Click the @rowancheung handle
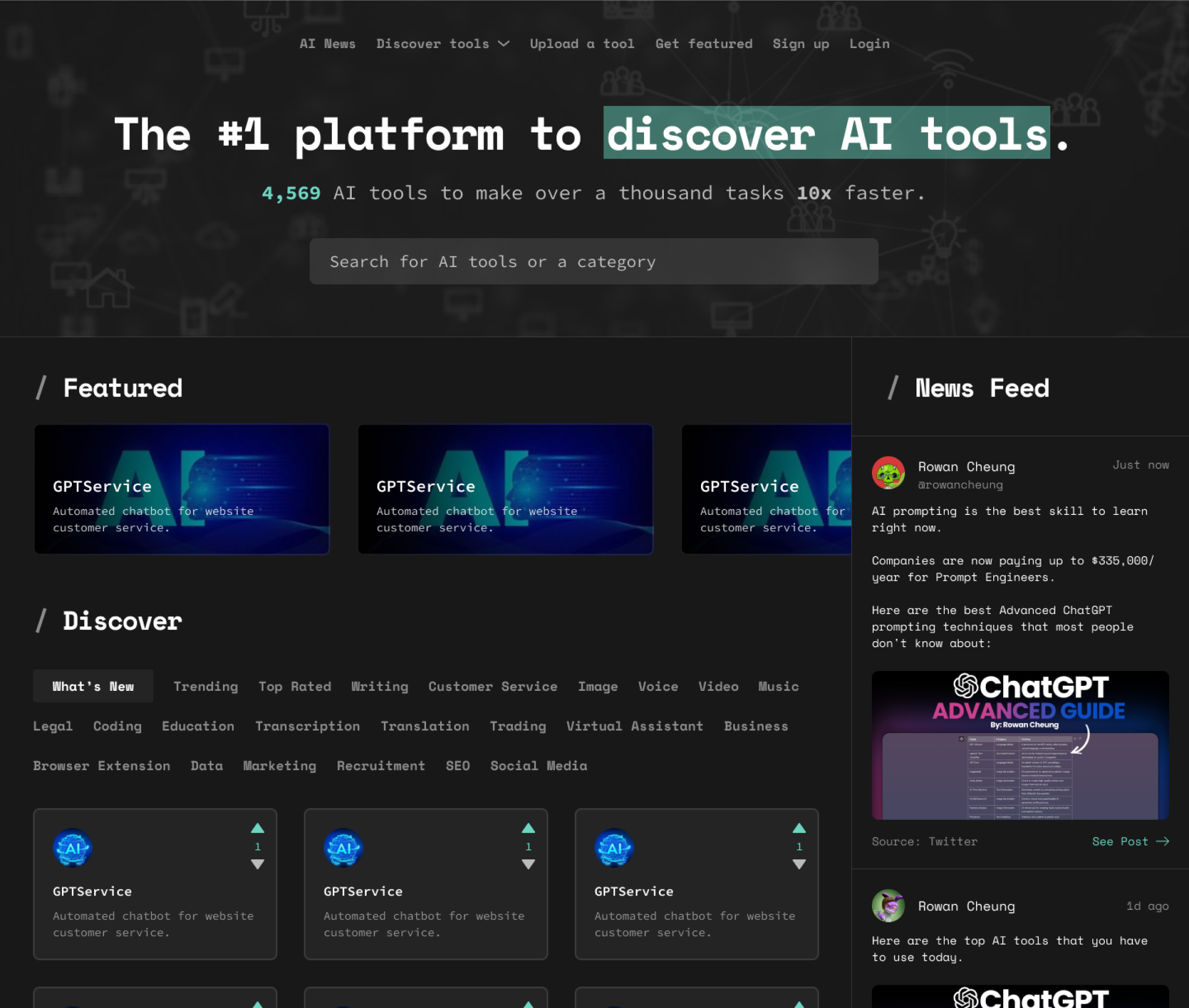The image size is (1189, 1008). (960, 485)
